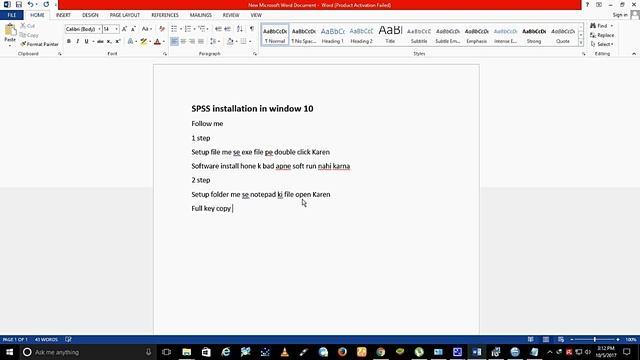Viewport: 640px width, 360px height.
Task: Decrease font size with Shrink Font
Action: tap(133, 29)
